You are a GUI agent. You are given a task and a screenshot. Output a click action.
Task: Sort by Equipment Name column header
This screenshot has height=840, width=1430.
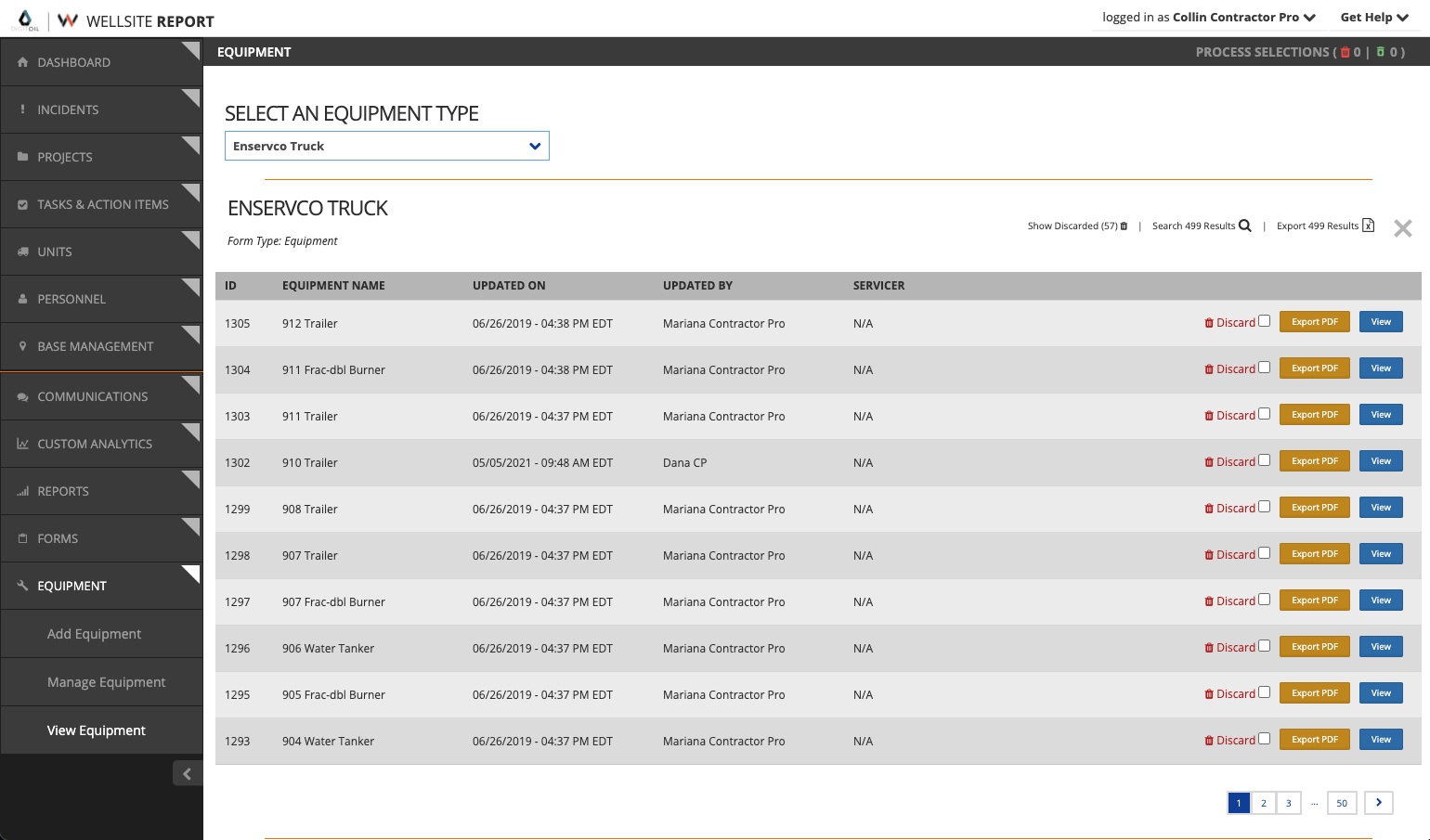(333, 286)
